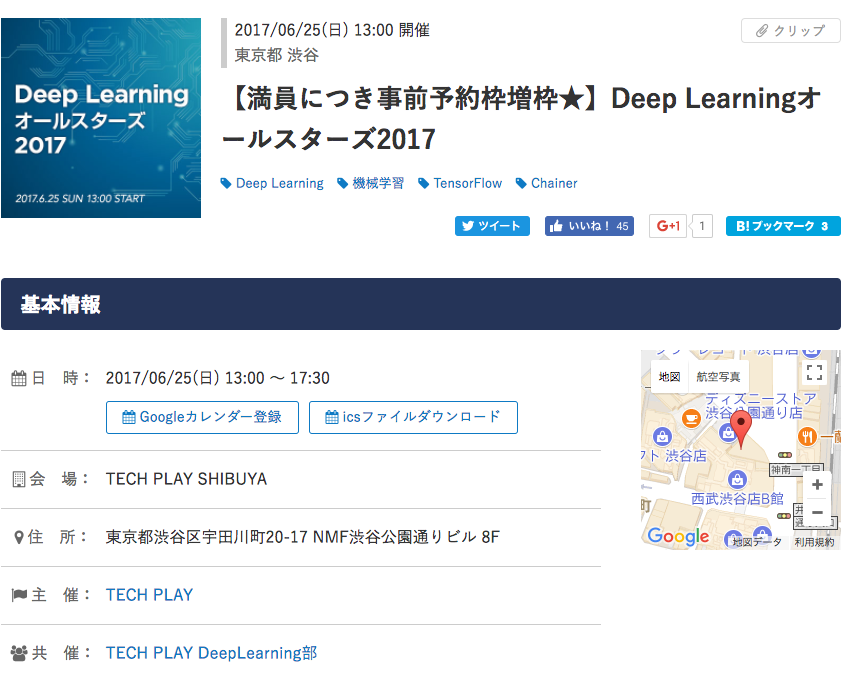Click the tag icon beside 機械学習
This screenshot has height=687, width=852.
342,183
